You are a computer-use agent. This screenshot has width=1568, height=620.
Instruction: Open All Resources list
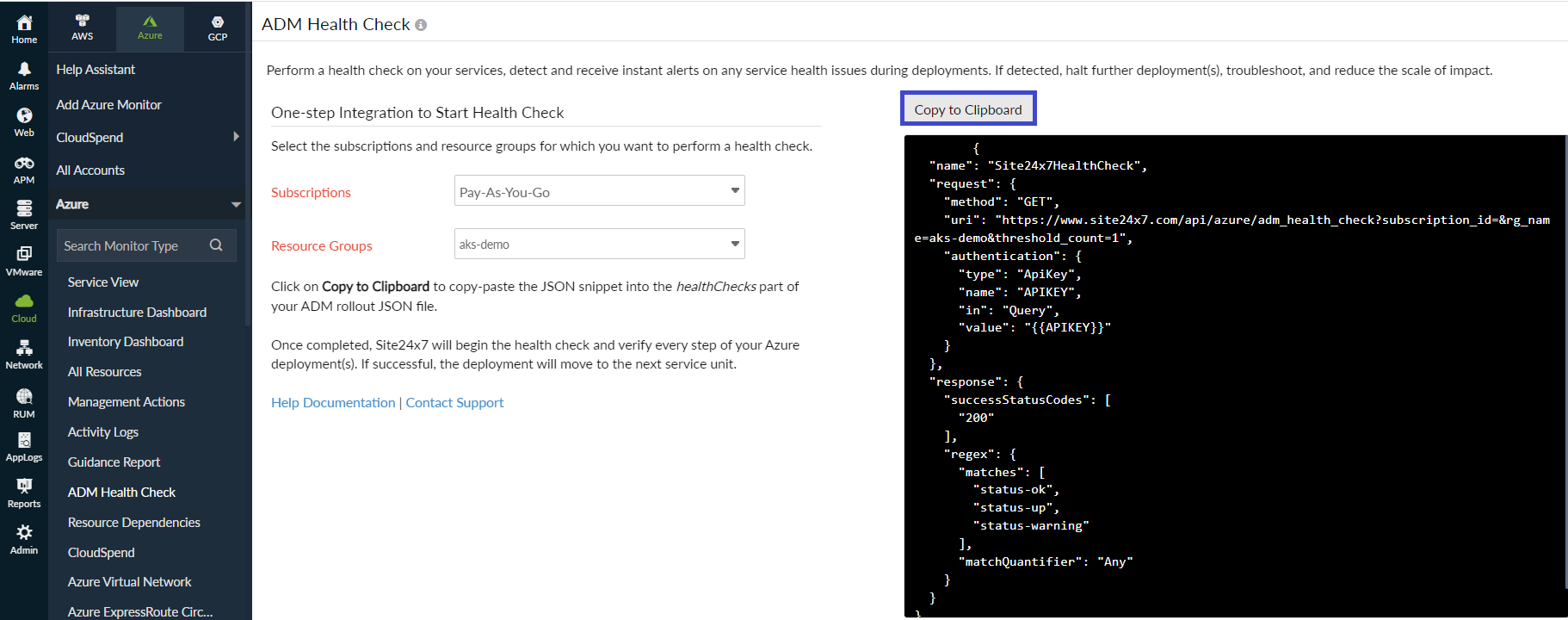pos(104,372)
